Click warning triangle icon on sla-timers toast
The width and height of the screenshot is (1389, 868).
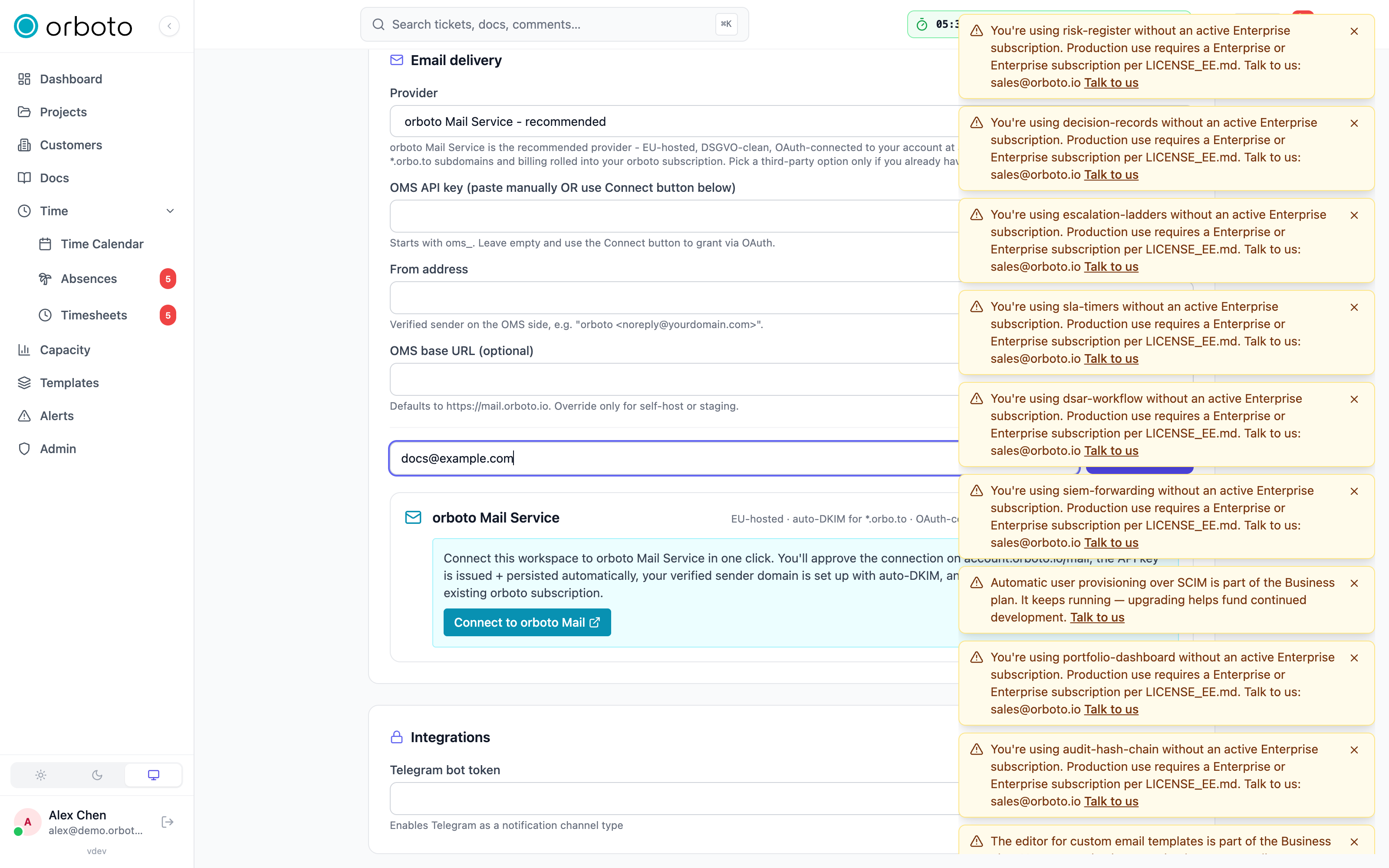[976, 307]
